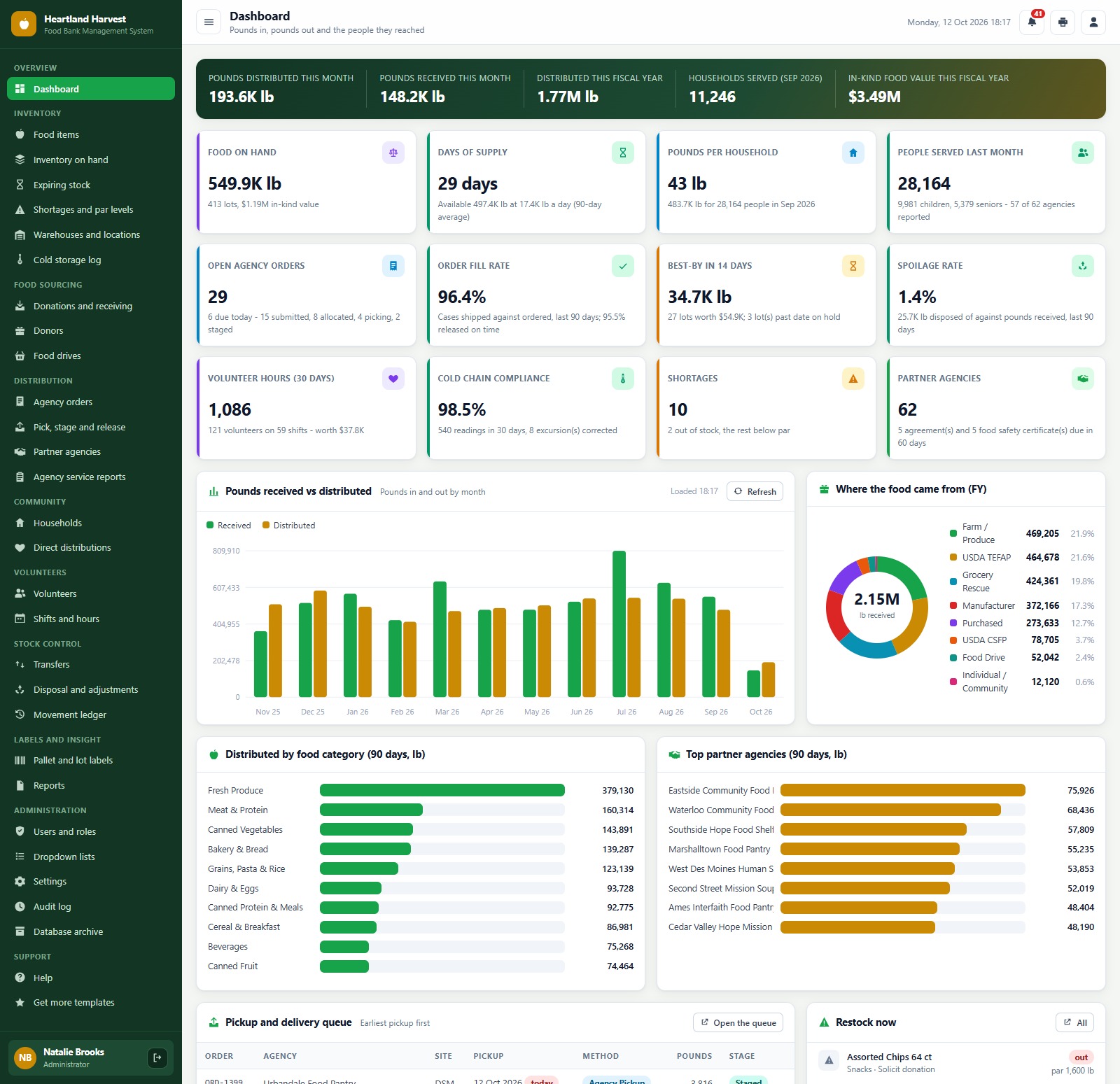Click the Eastside Community Food agency row
The image size is (1120, 1084).
click(881, 790)
